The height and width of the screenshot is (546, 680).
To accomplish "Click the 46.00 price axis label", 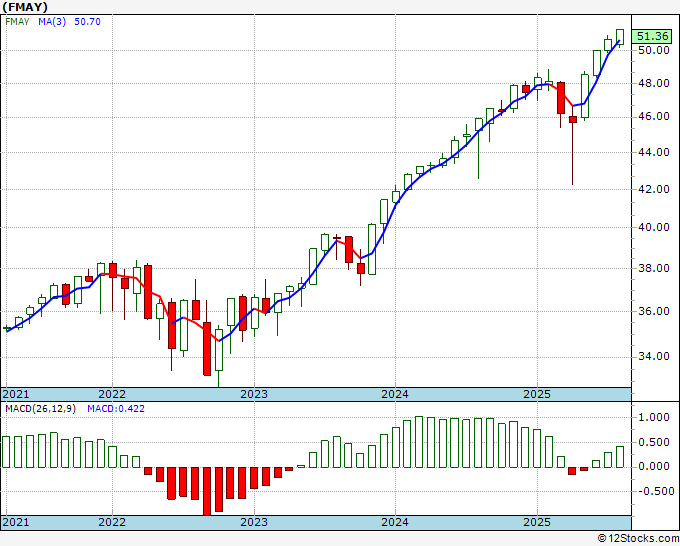I will pyautogui.click(x=654, y=116).
